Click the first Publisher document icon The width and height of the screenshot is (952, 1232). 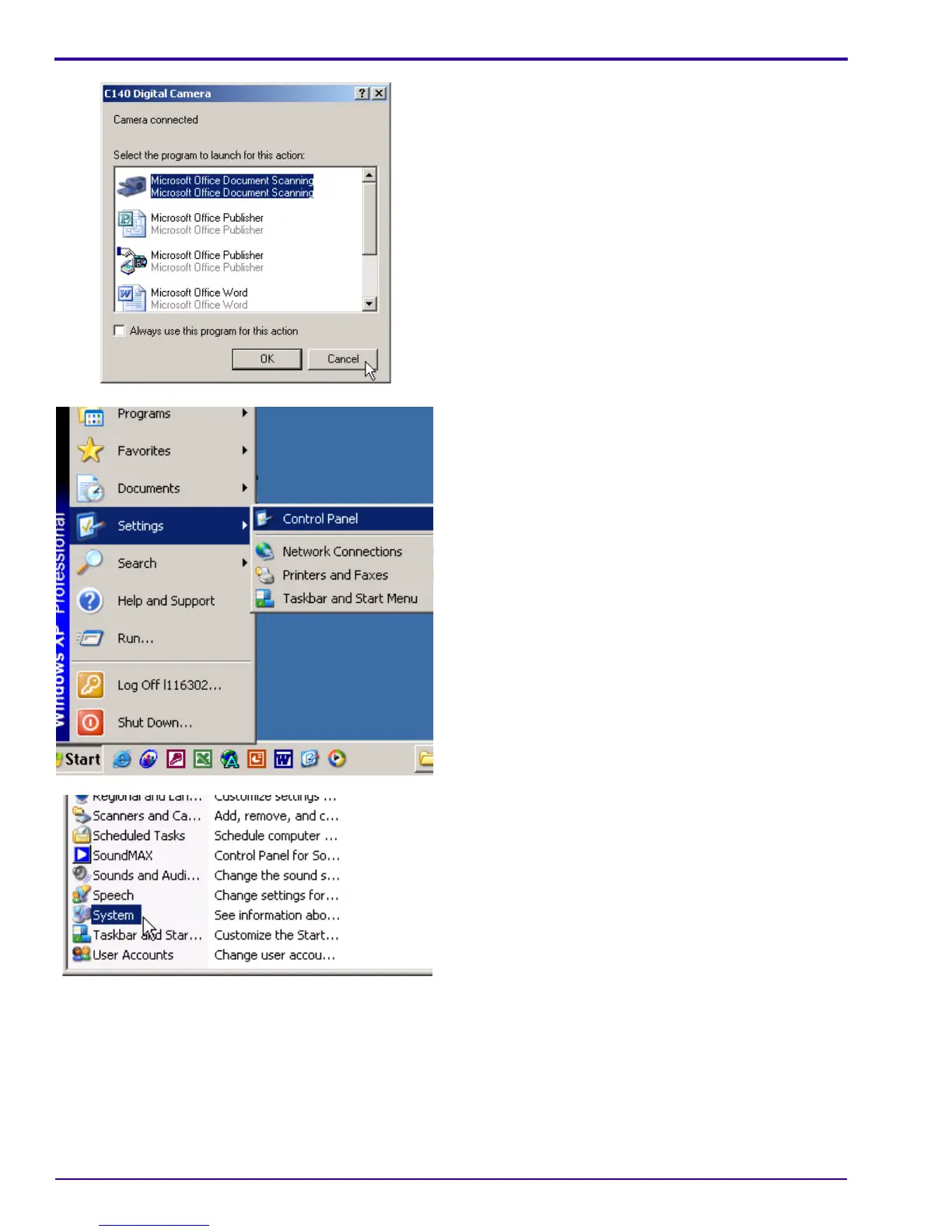(x=131, y=224)
